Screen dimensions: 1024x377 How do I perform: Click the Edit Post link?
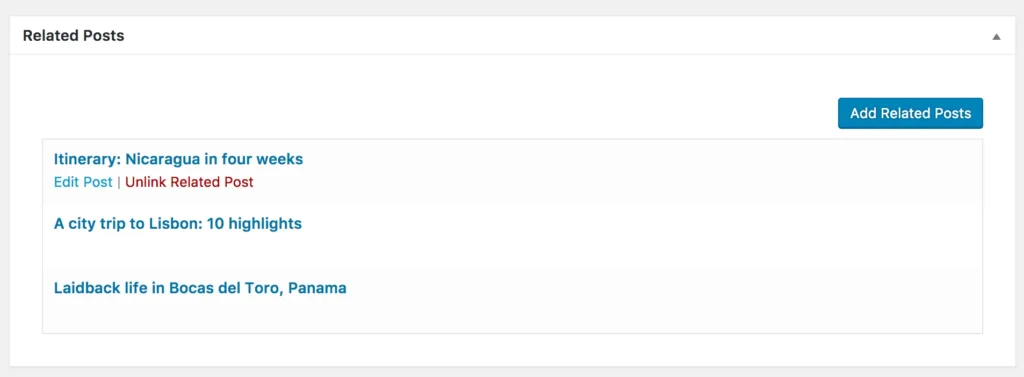click(x=83, y=182)
